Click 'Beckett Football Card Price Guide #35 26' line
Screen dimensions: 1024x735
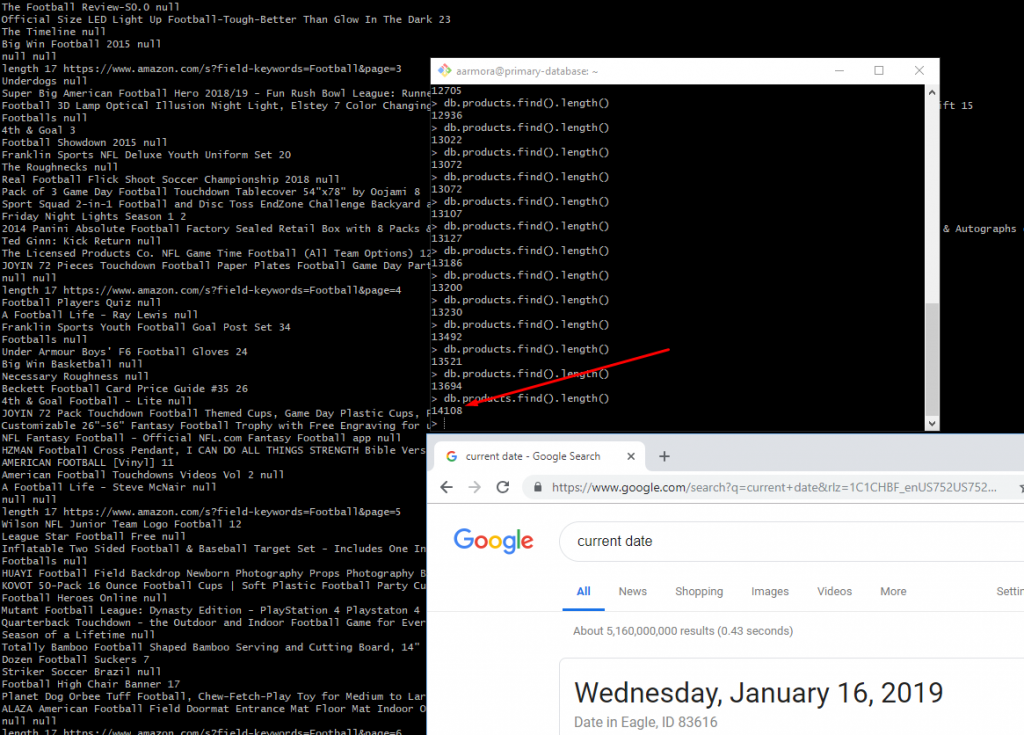click(x=125, y=388)
